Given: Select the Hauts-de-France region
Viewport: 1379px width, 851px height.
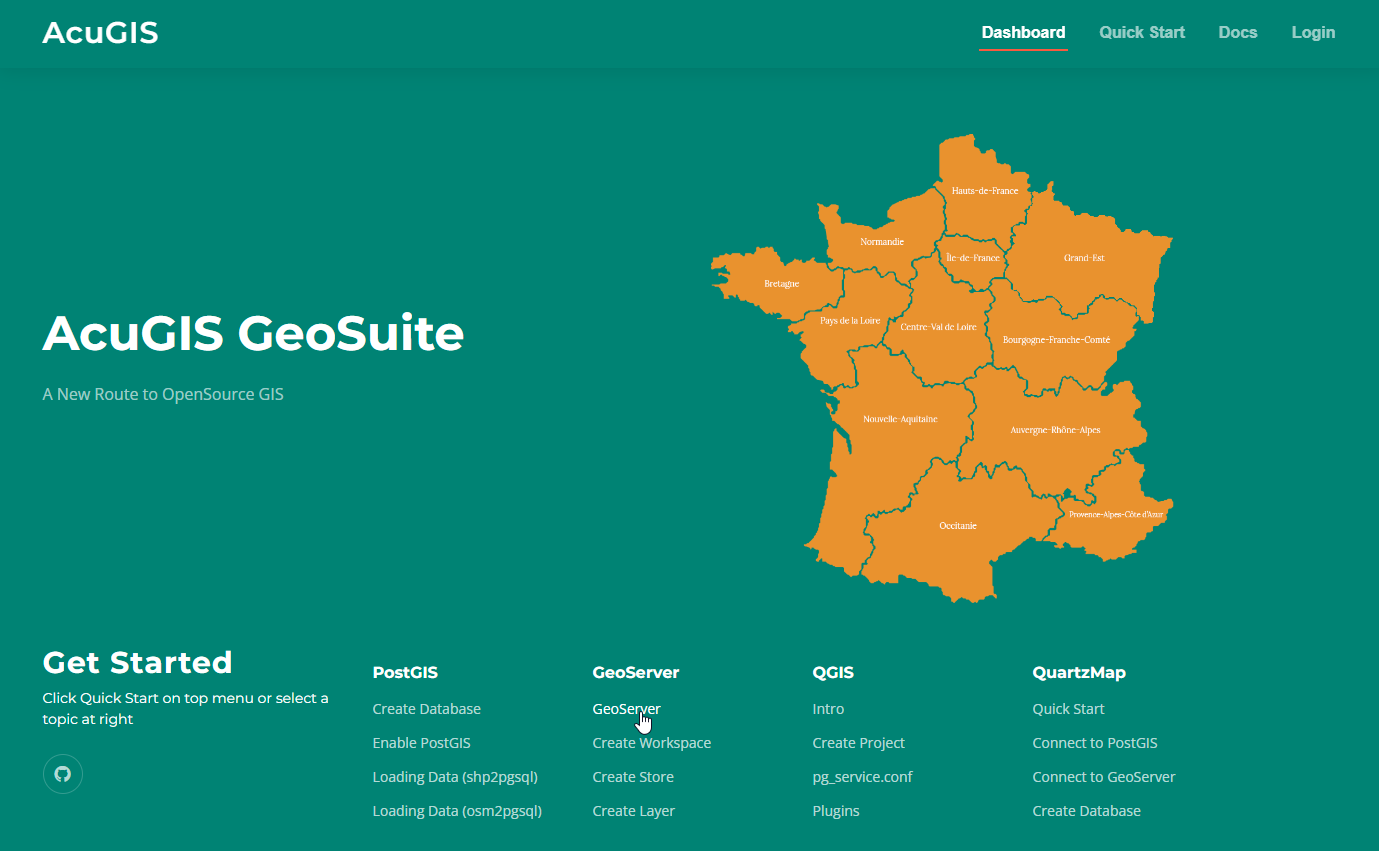Looking at the screenshot, I should (985, 190).
